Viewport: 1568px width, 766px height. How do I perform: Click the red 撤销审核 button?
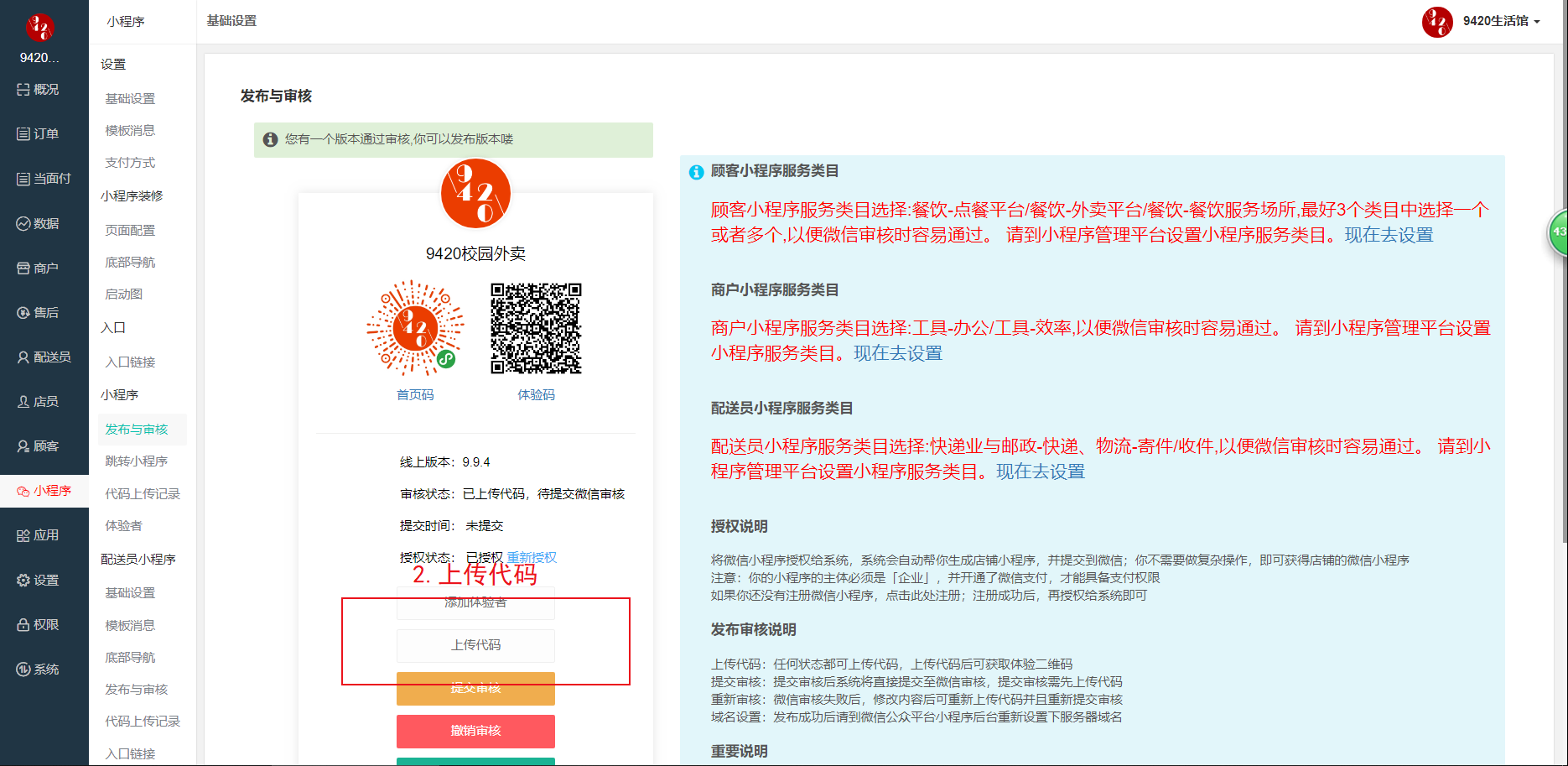pyautogui.click(x=475, y=731)
